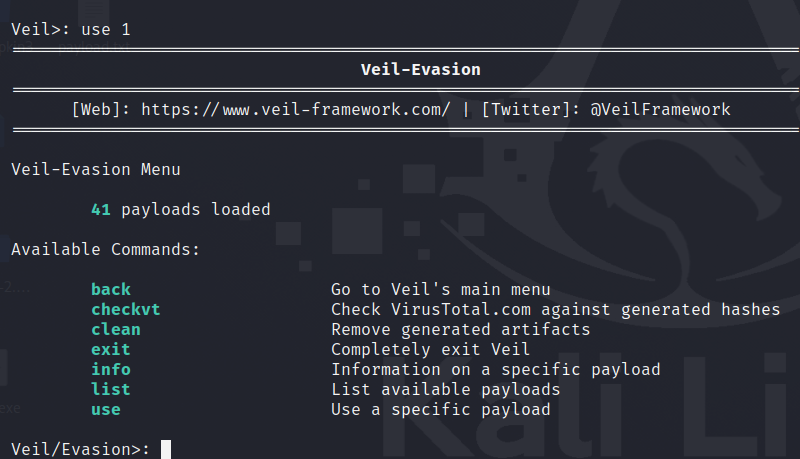Click the 'list' command entry
This screenshot has height=459, width=800.
[x=110, y=390]
